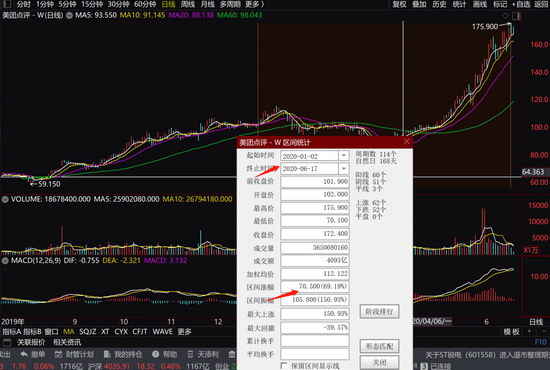
Task: Click the MA indicator settings circle icon
Action: [69, 15]
